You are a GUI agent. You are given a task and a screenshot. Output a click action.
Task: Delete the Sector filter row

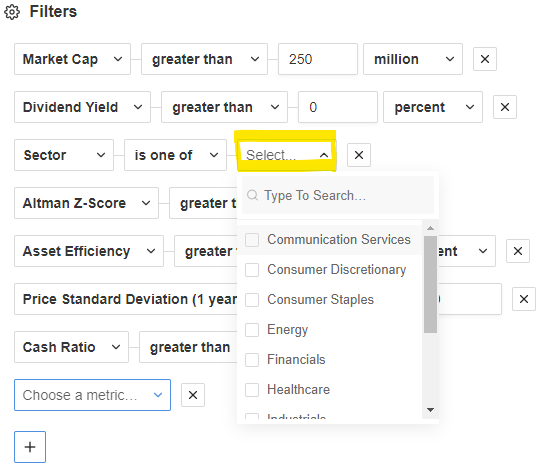pos(359,155)
